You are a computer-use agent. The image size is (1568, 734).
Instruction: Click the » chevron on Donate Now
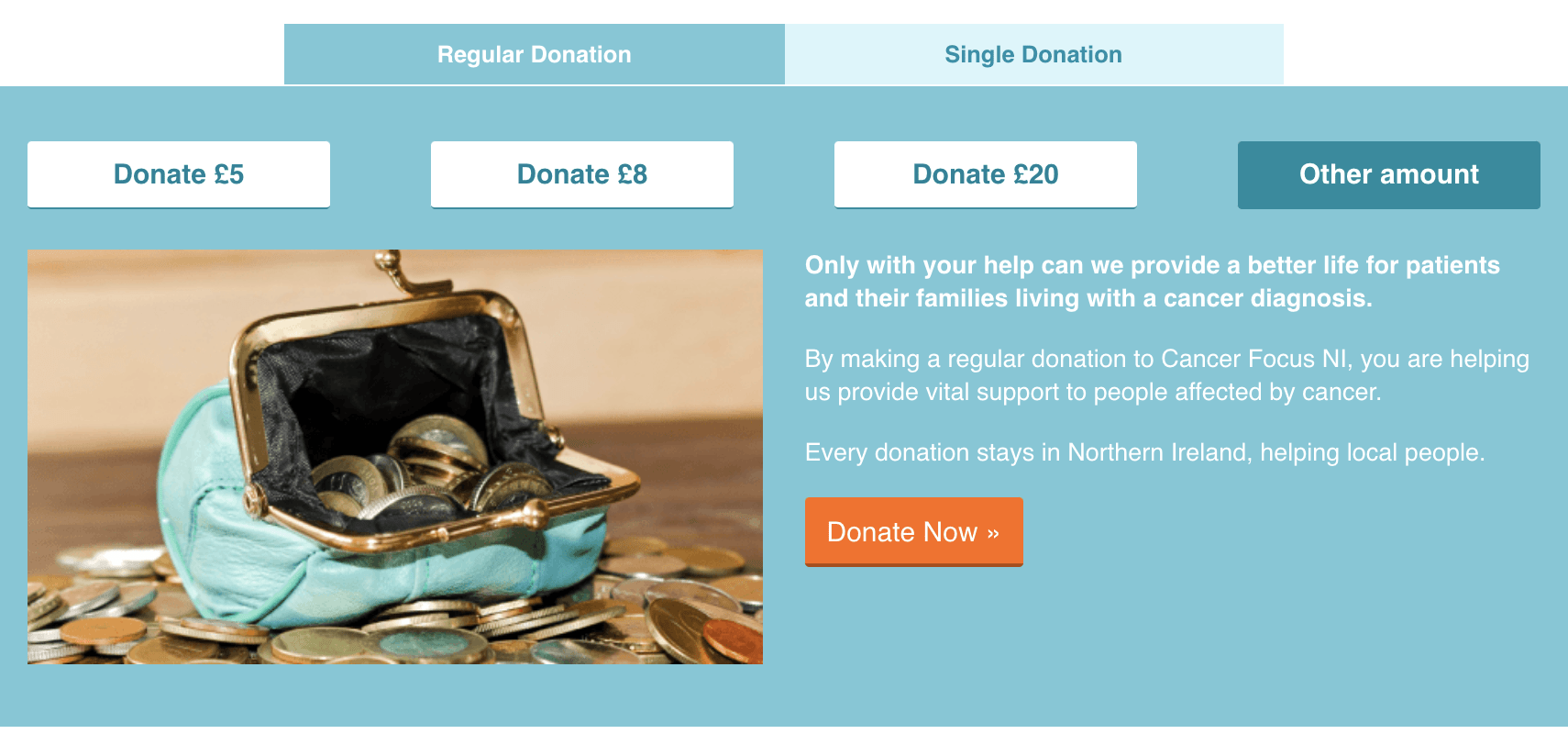click(x=993, y=533)
